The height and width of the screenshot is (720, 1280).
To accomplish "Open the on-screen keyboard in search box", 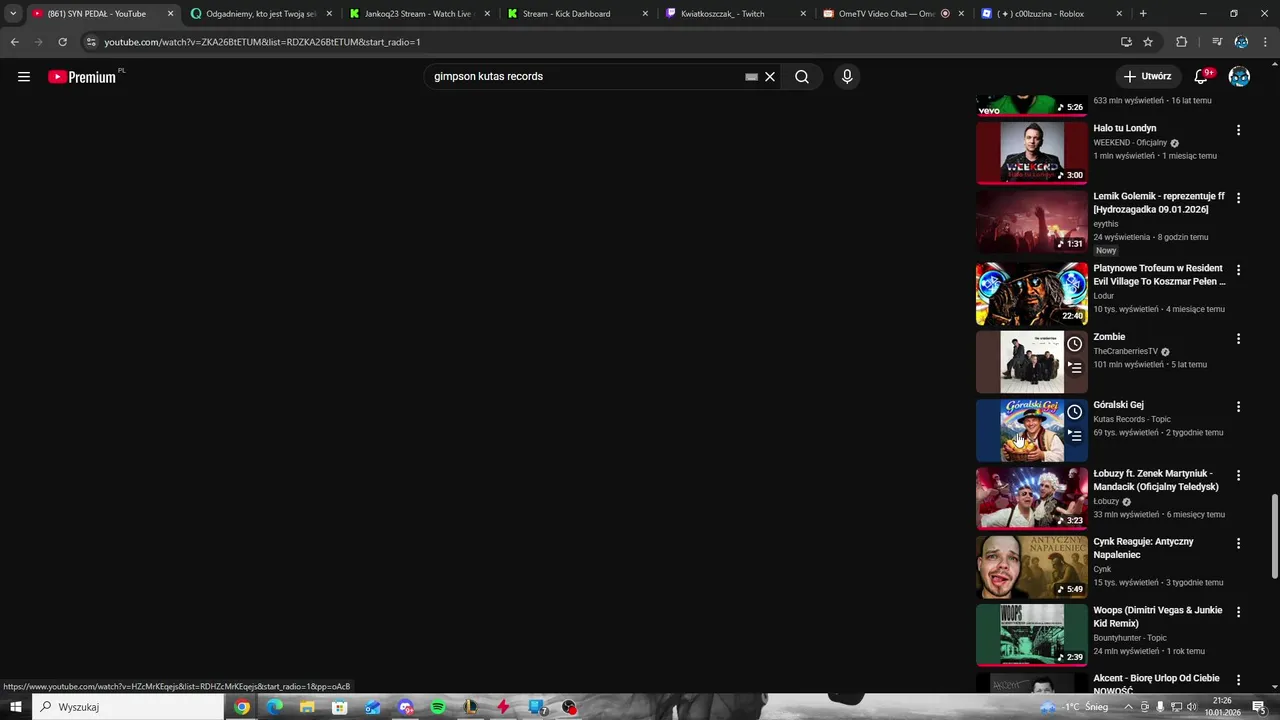I will 751,77.
